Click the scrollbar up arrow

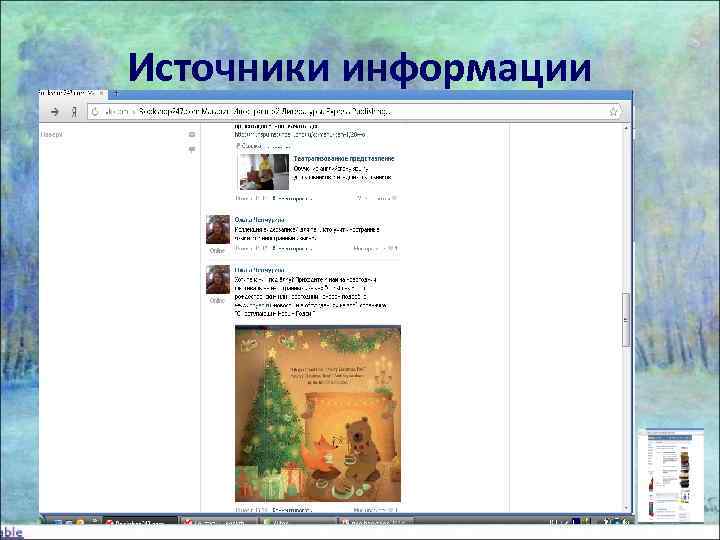pos(626,128)
